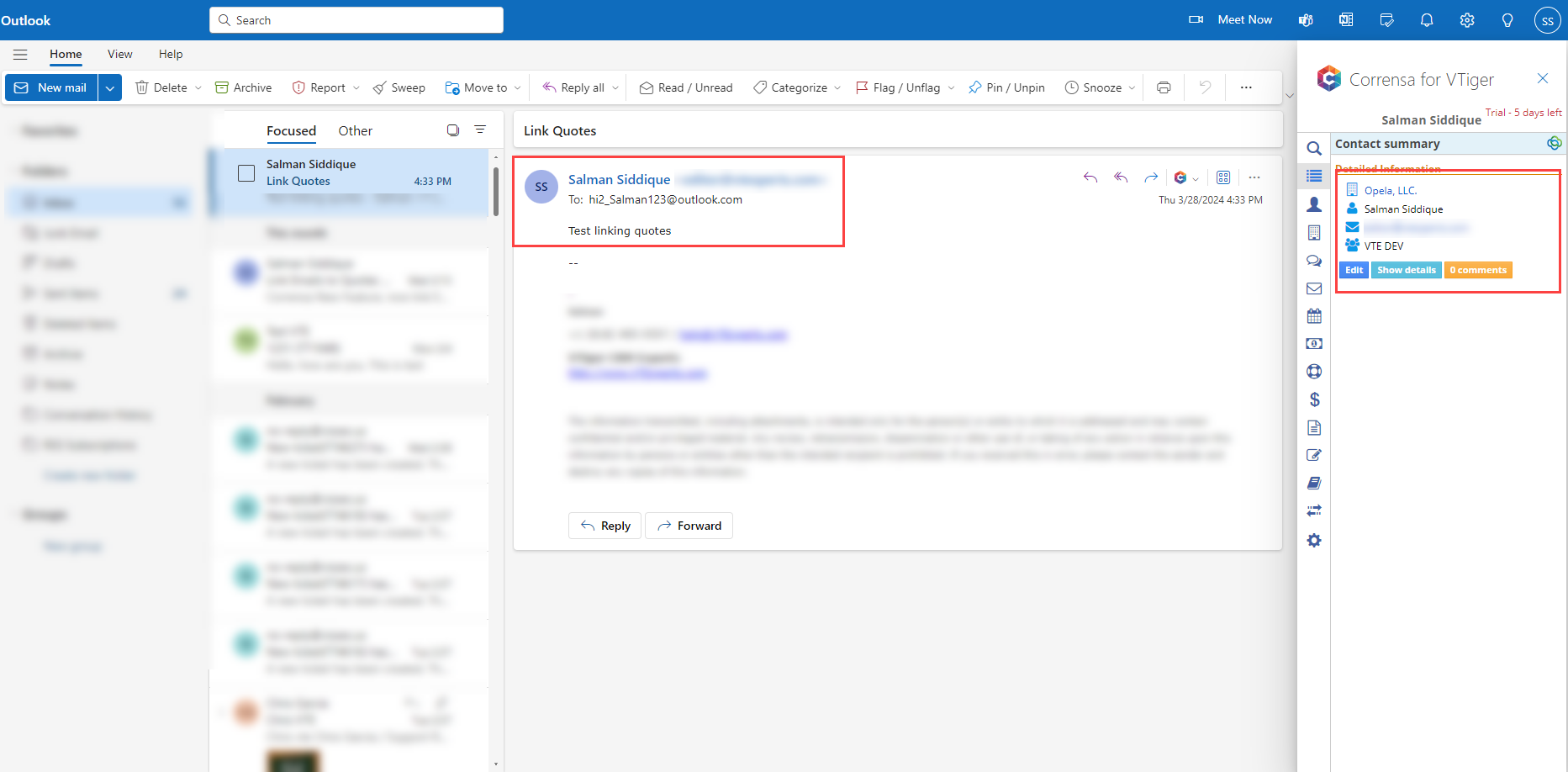
Task: Click the Reply button below the message
Action: click(x=605, y=526)
